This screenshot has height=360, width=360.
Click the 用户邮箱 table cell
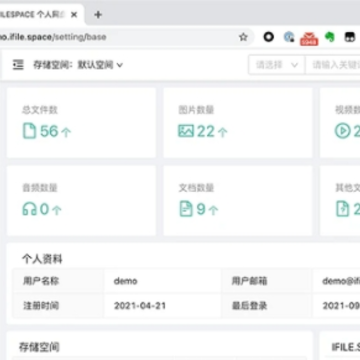click(267, 281)
